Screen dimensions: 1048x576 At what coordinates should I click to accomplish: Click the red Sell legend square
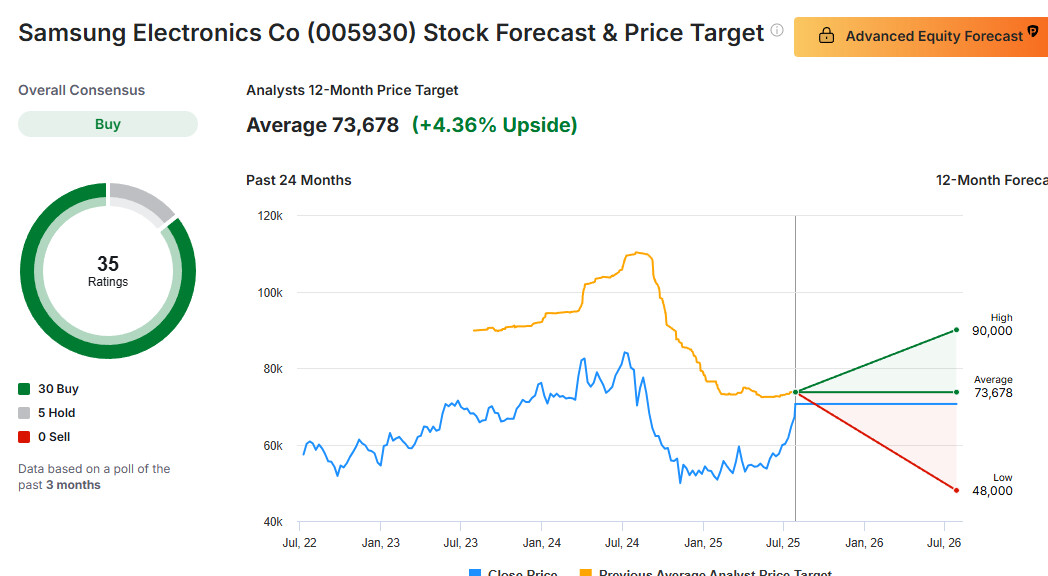(x=24, y=437)
